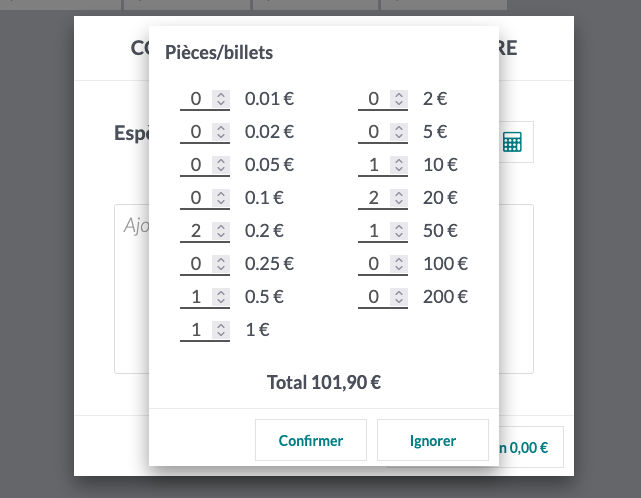Screen dimensions: 641x498
Task: Select the 0.1 € quantity field
Action: 196,198
